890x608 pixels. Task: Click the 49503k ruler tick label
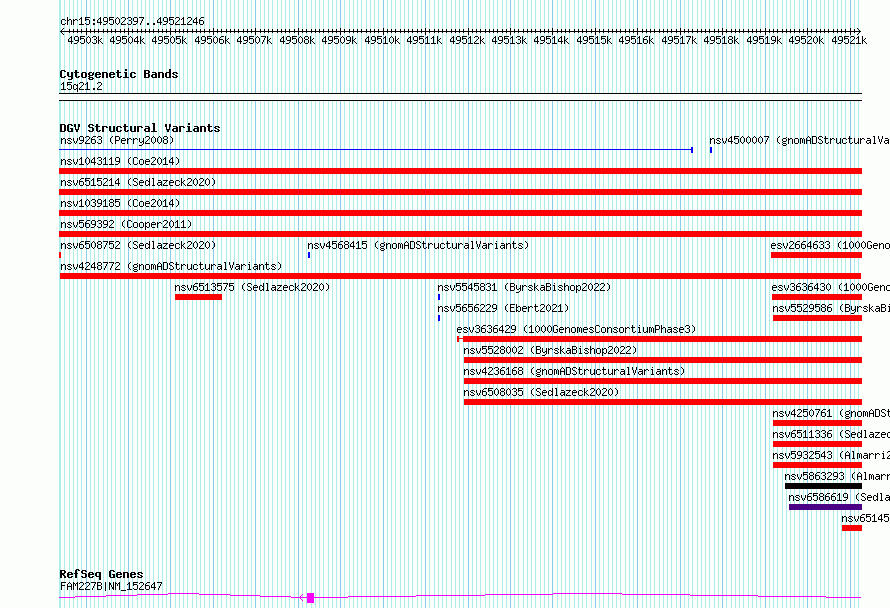point(85,40)
